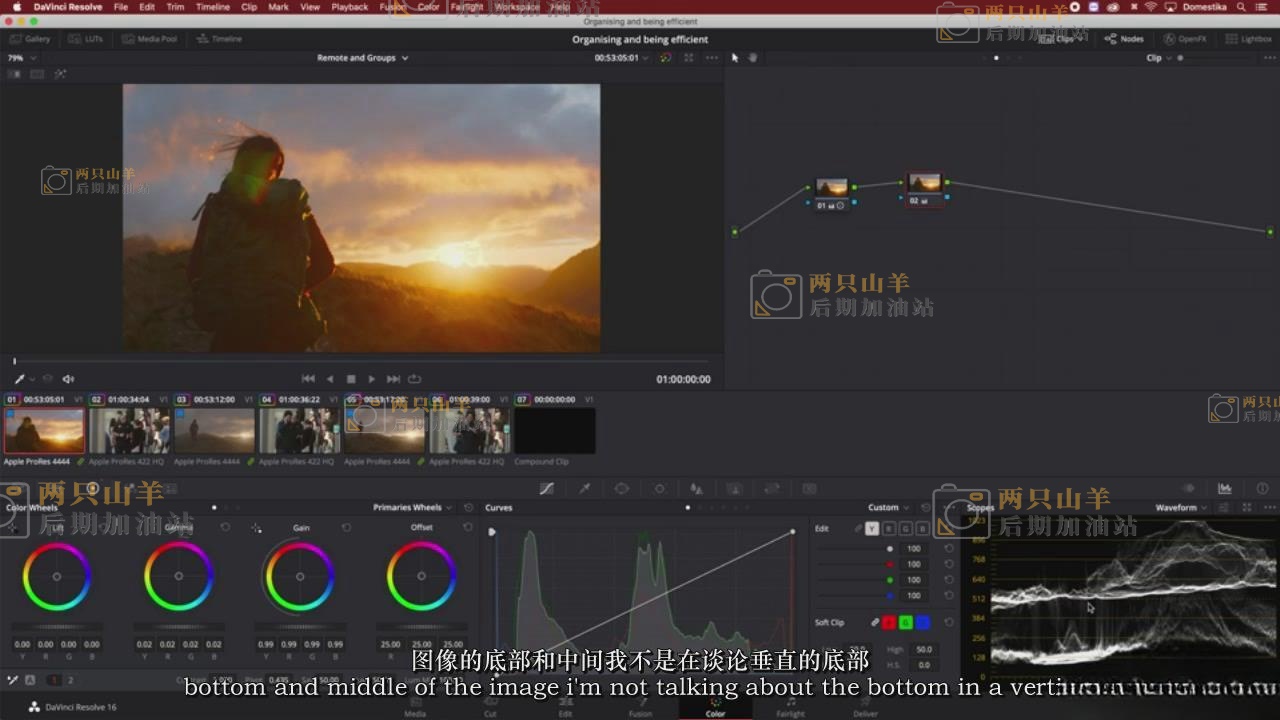This screenshot has height=720, width=1280.
Task: Click the Offset color wheel center
Action: point(421,576)
